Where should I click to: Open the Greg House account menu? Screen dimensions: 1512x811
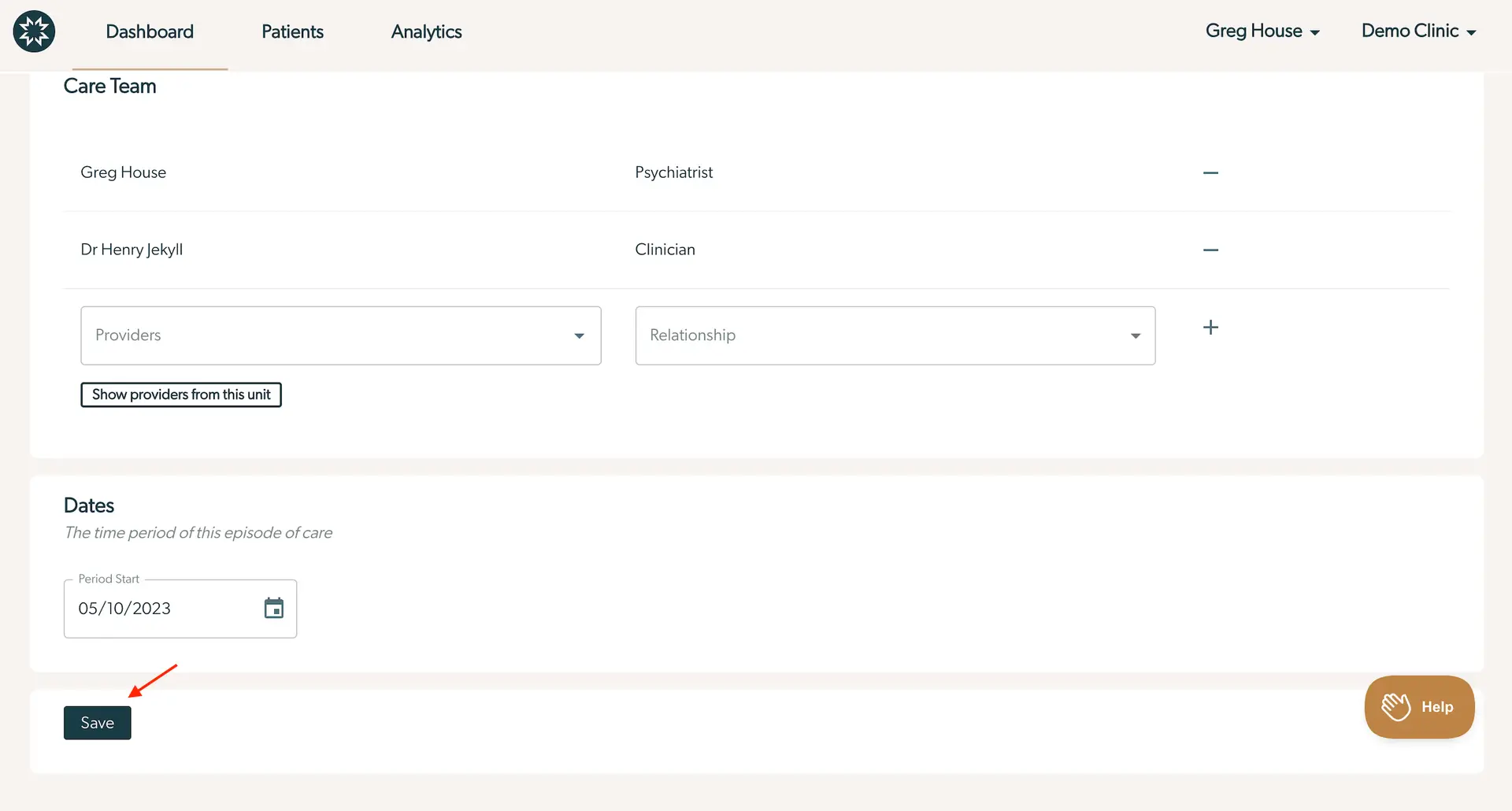click(1262, 31)
